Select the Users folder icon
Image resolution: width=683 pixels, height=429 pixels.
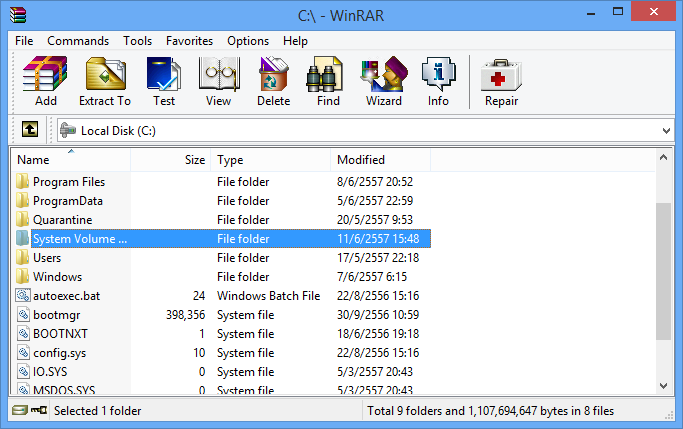click(x=23, y=257)
